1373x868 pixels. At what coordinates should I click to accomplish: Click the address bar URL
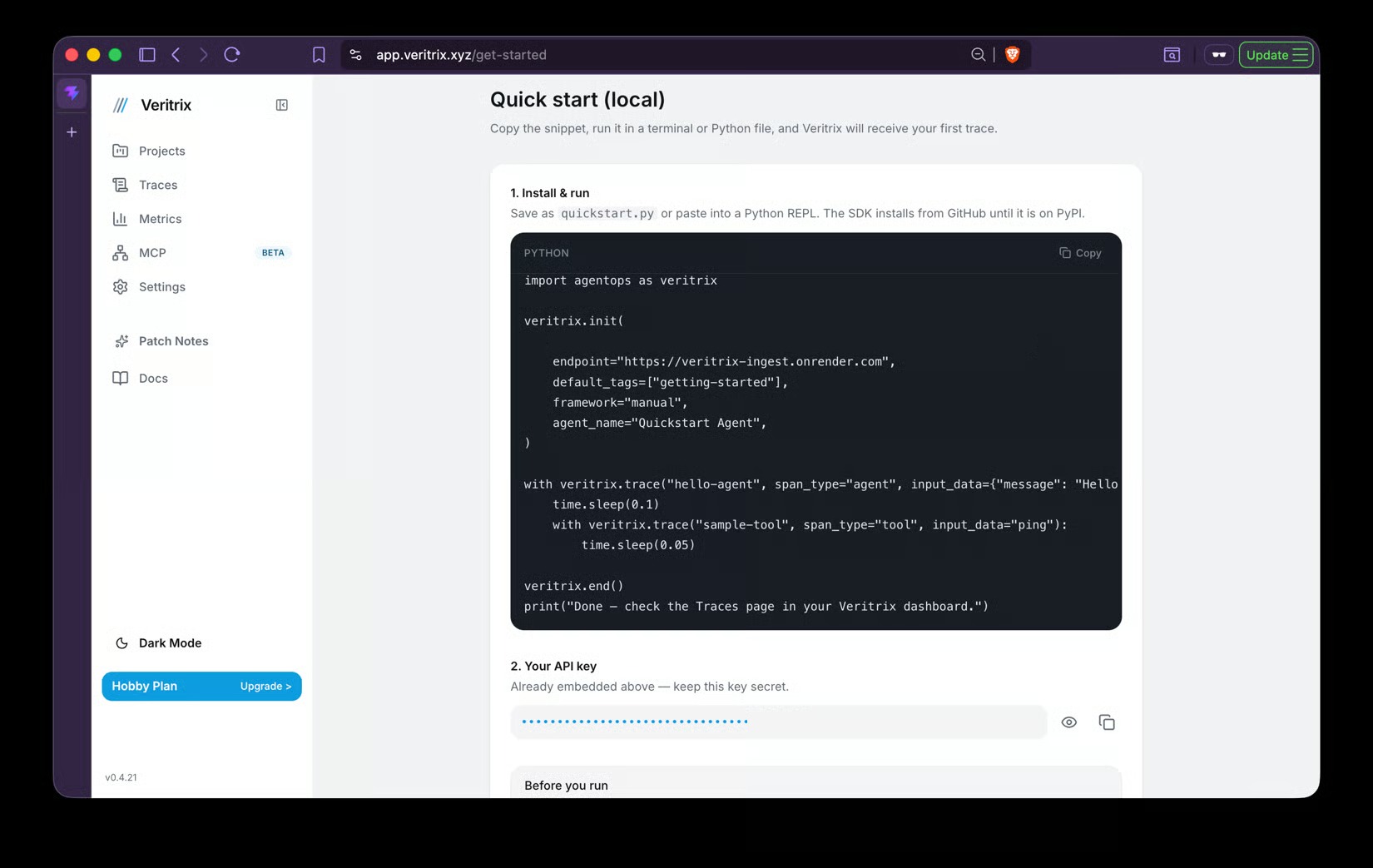(461, 55)
